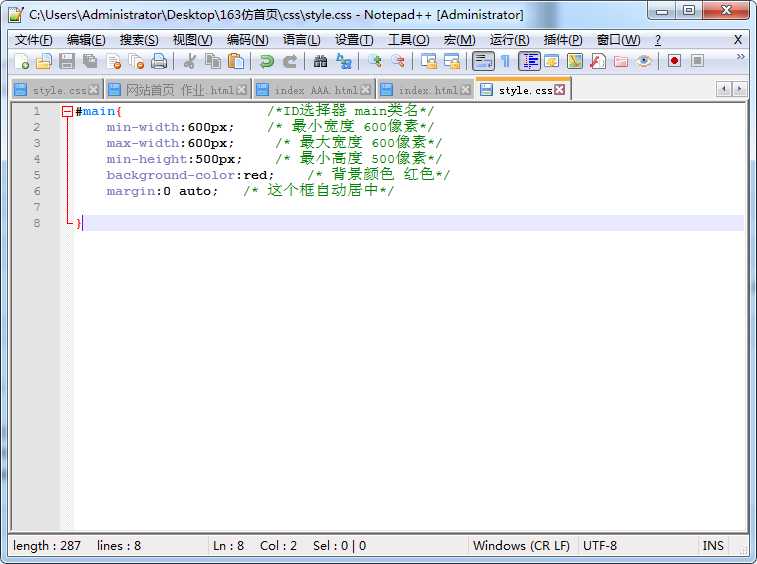Cut selection with scissors icon
This screenshot has height=564, width=757.
point(190,61)
